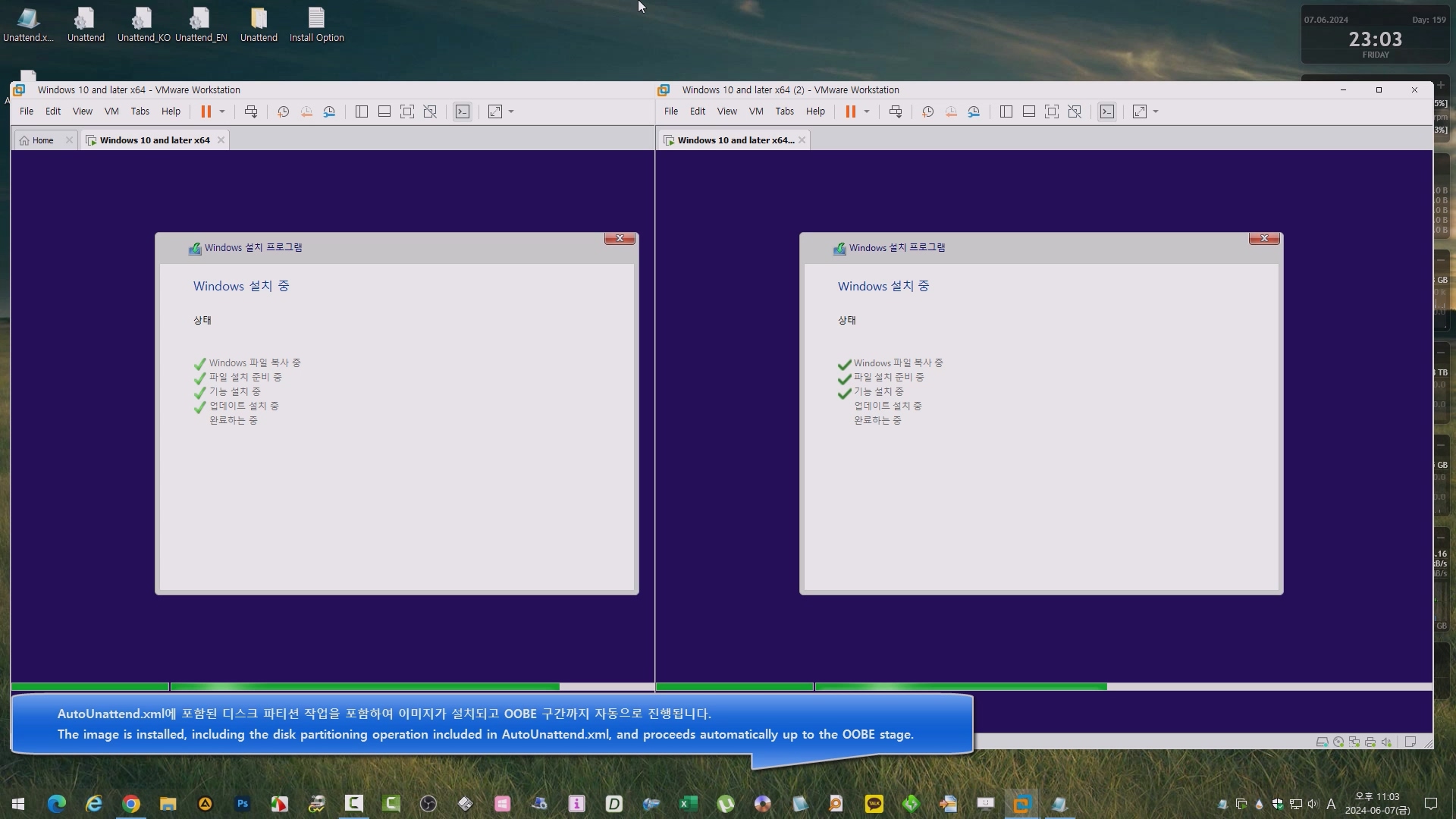Revert to snapshot in left VMware window

click(306, 111)
